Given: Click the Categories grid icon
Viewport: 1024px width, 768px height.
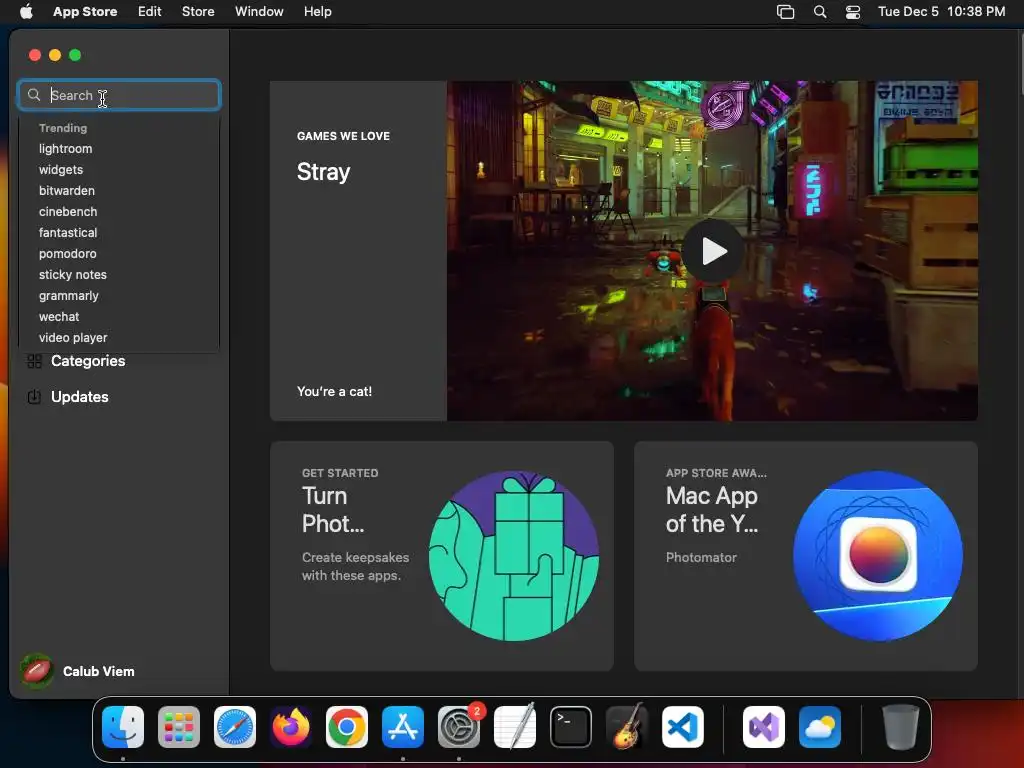Looking at the screenshot, I should point(35,361).
